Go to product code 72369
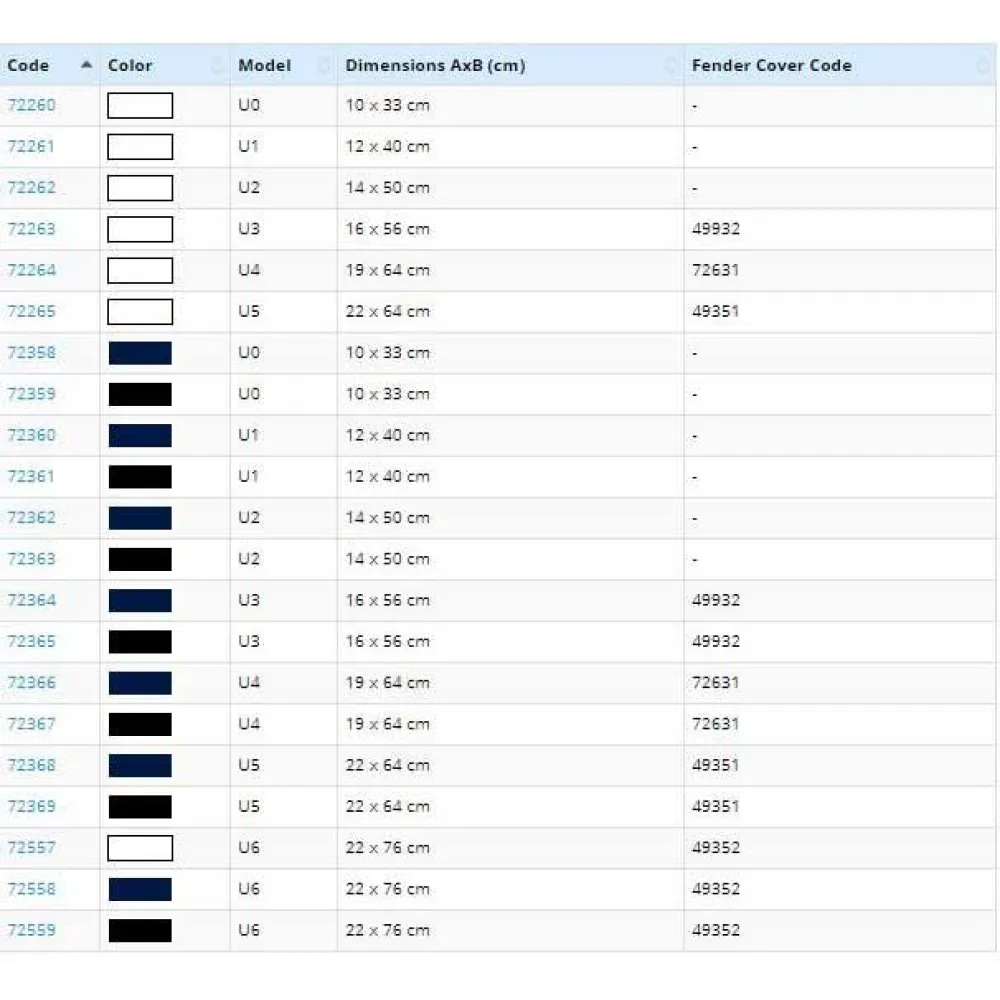This screenshot has width=1000, height=1000. click(31, 806)
